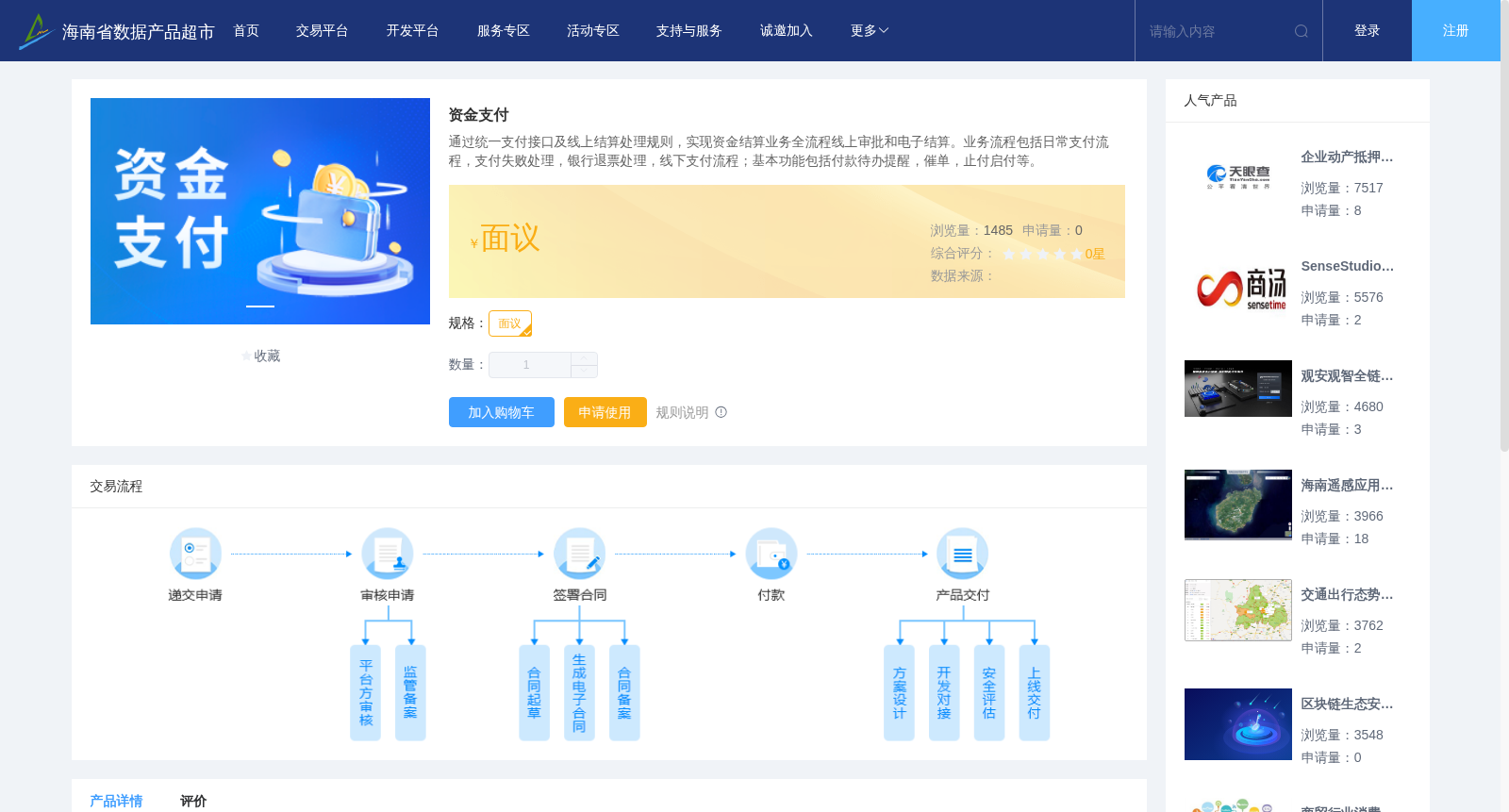
Task: Open the 区块链生态安 product thumbnail
Action: click(1238, 724)
